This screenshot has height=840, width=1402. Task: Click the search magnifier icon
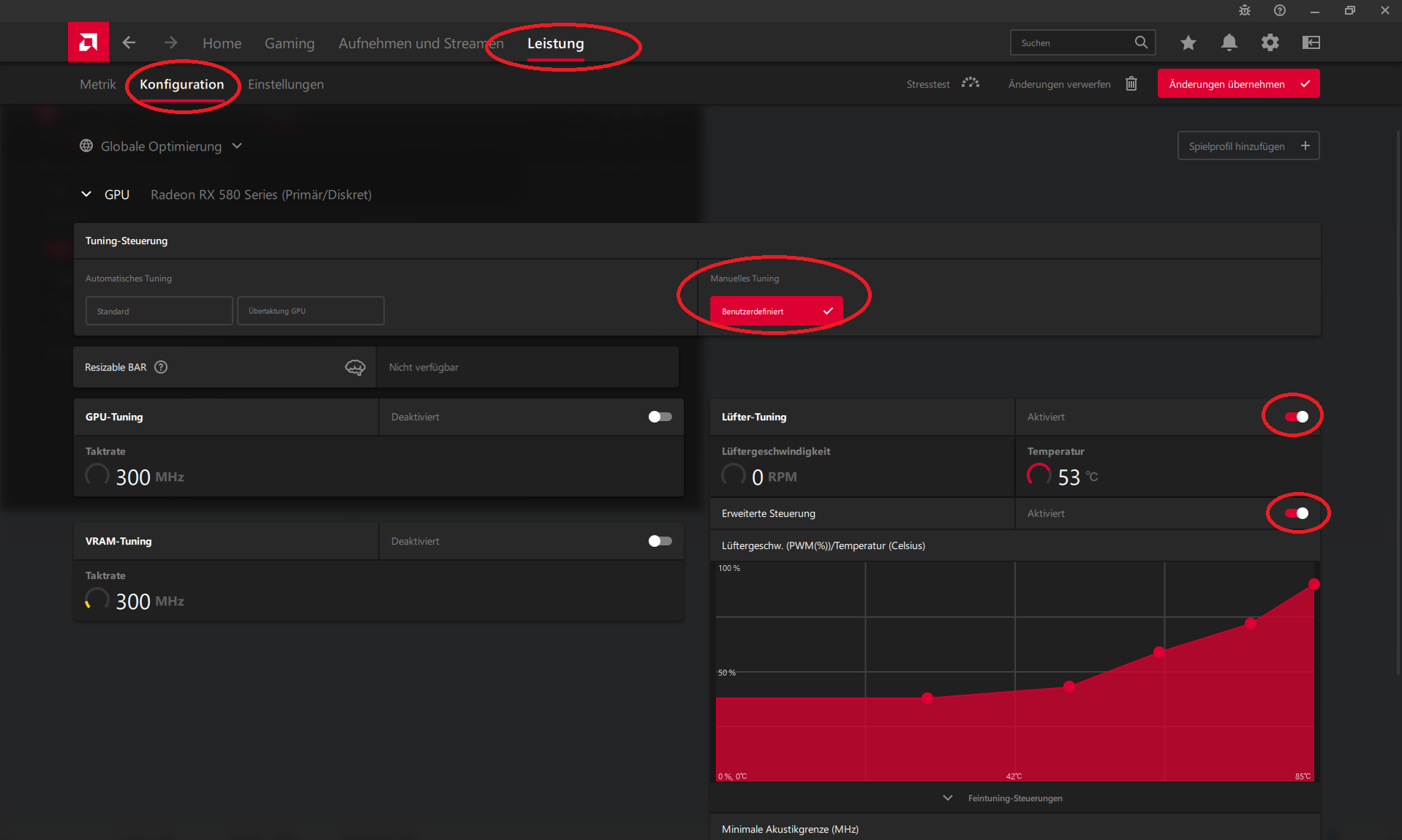(x=1141, y=42)
